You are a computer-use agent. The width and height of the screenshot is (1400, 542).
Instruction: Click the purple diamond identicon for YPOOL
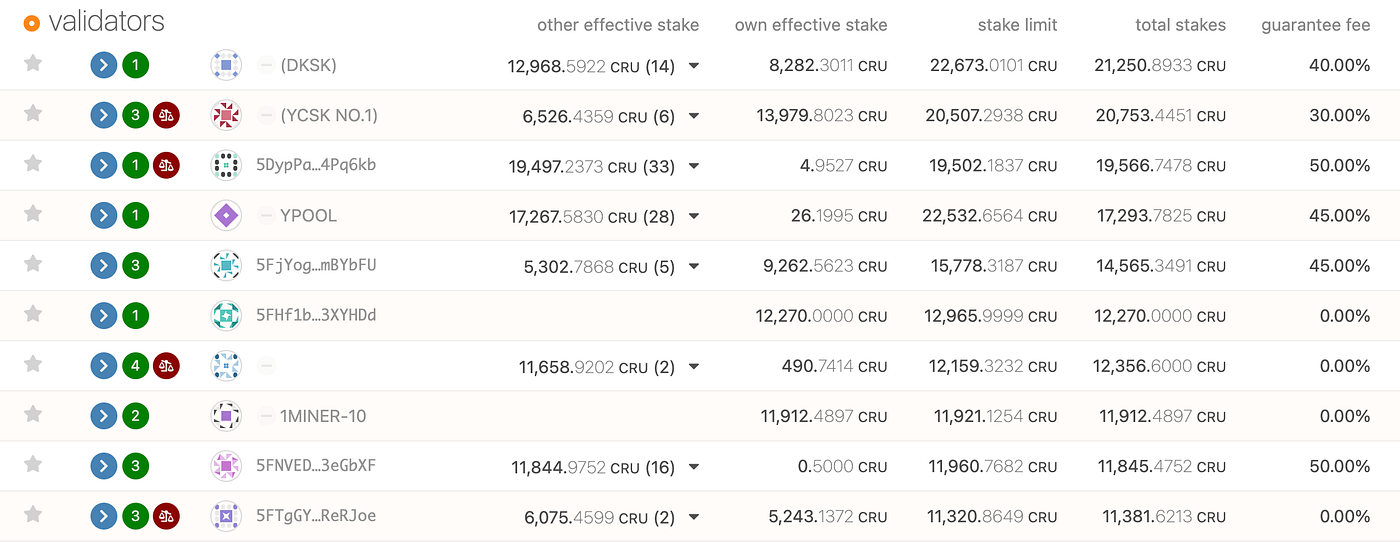(226, 216)
